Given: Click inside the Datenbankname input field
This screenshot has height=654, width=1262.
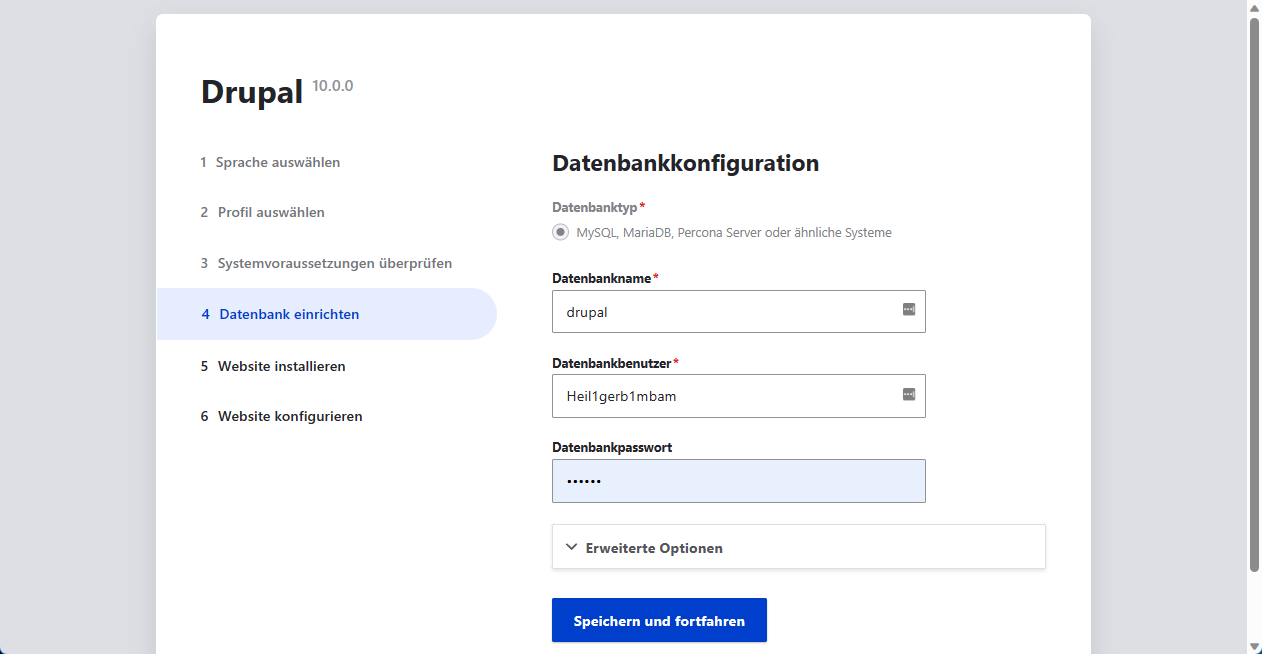Looking at the screenshot, I should click(720, 310).
